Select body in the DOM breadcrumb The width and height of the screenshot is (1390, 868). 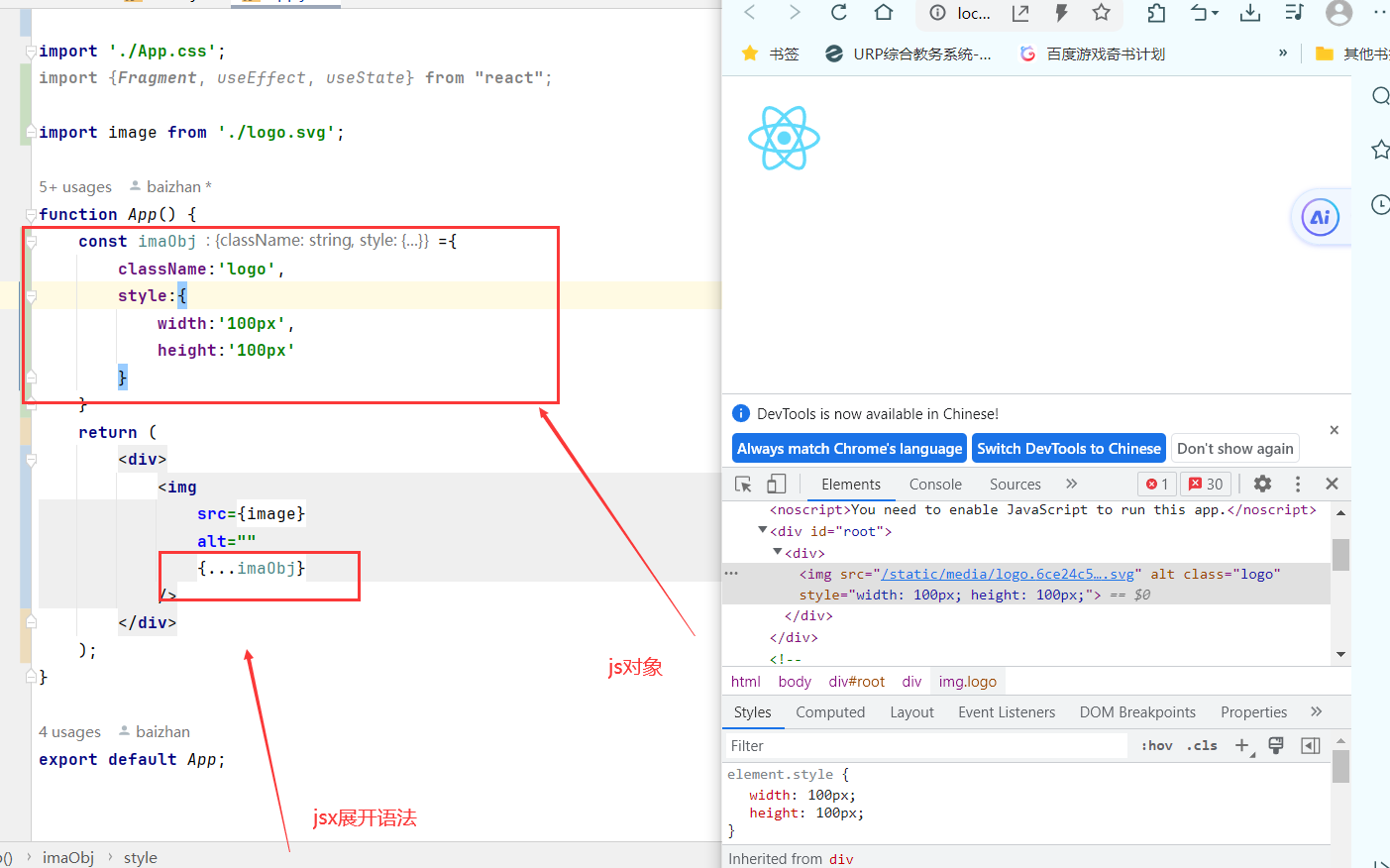pos(795,682)
